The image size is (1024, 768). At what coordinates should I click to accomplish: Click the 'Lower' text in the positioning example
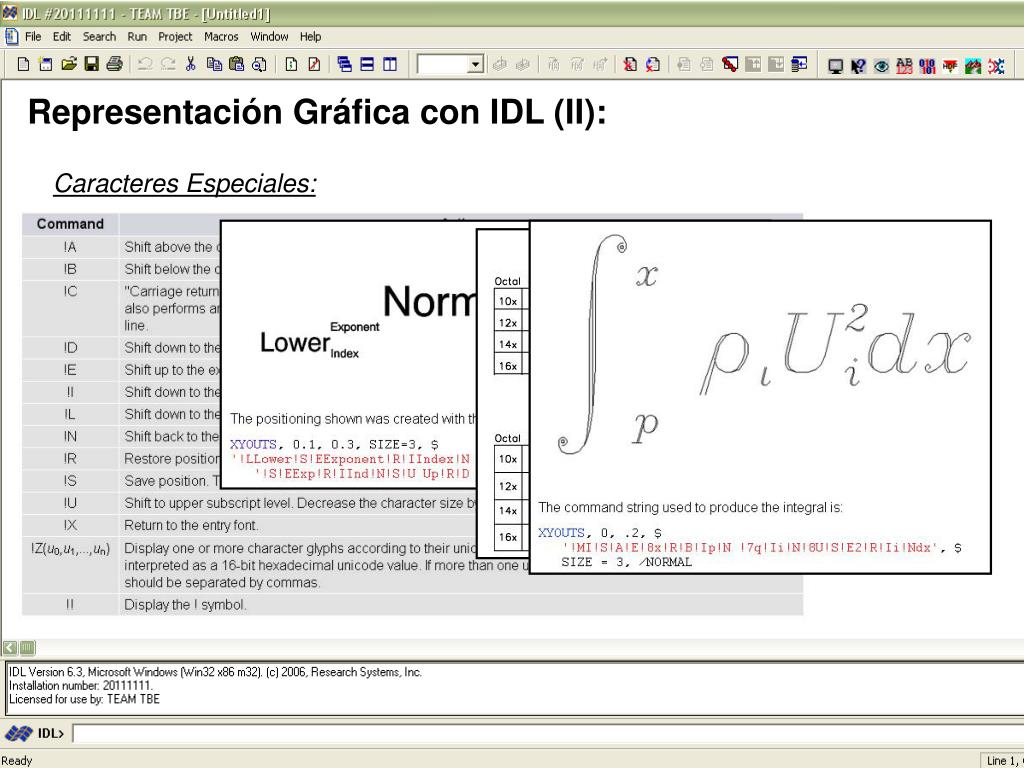(295, 342)
